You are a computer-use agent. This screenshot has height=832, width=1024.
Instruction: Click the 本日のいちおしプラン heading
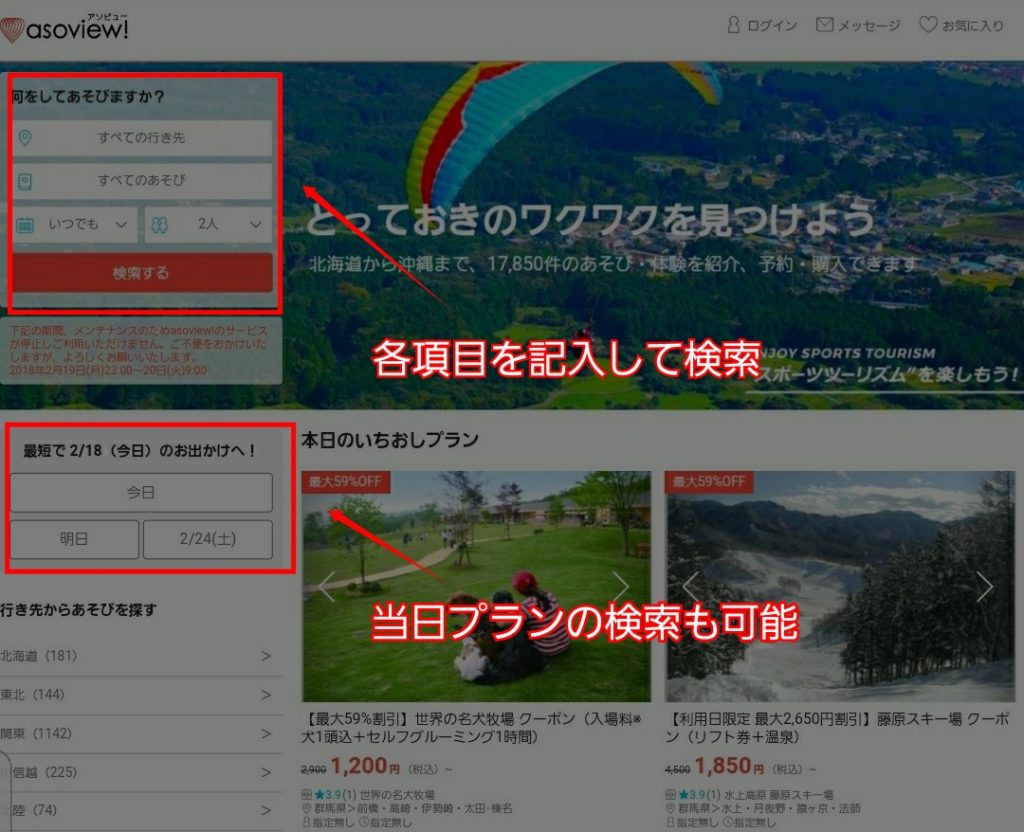[390, 440]
